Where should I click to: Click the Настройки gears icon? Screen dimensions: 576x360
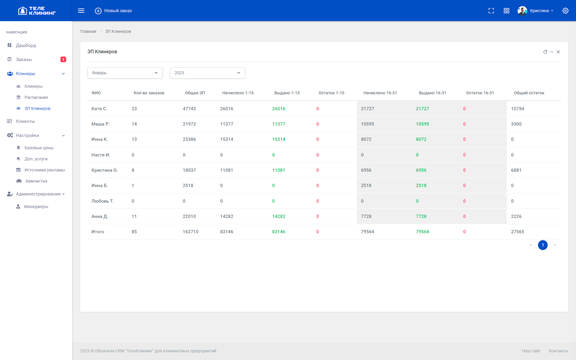[x=10, y=135]
